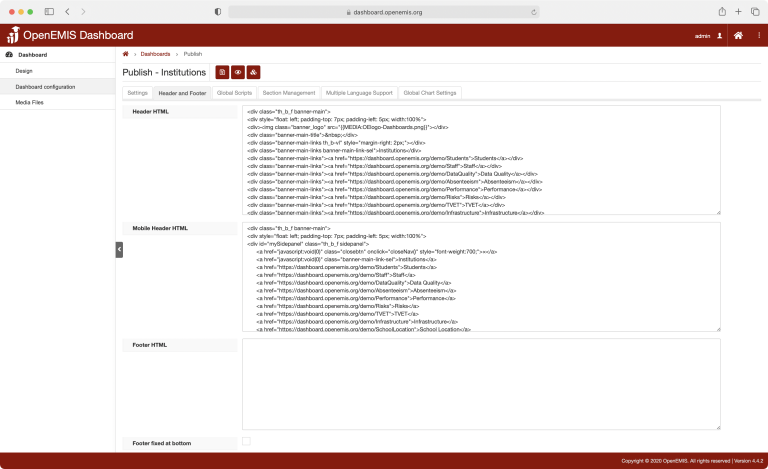Click the save icon button

(222, 72)
